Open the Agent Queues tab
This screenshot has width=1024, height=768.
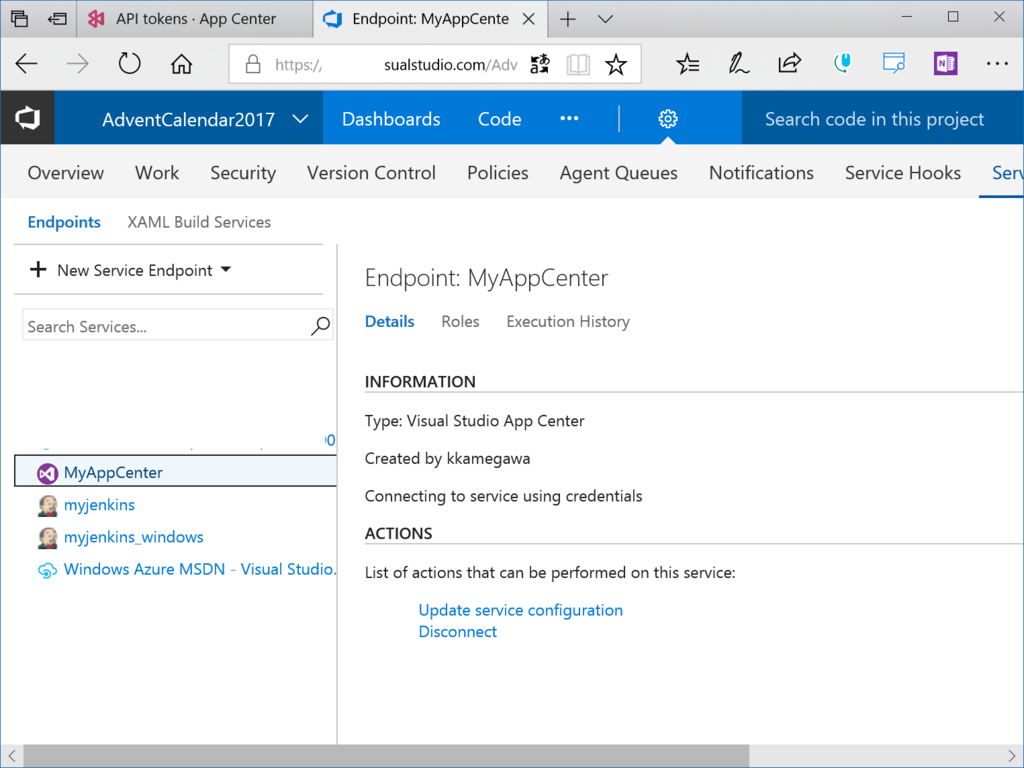click(618, 173)
